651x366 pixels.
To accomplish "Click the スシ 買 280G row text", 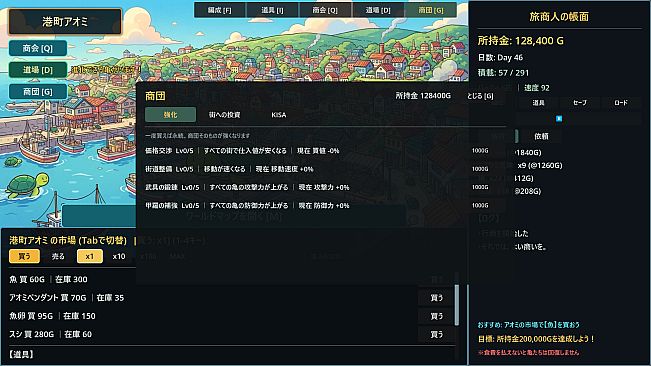I will tap(51, 334).
